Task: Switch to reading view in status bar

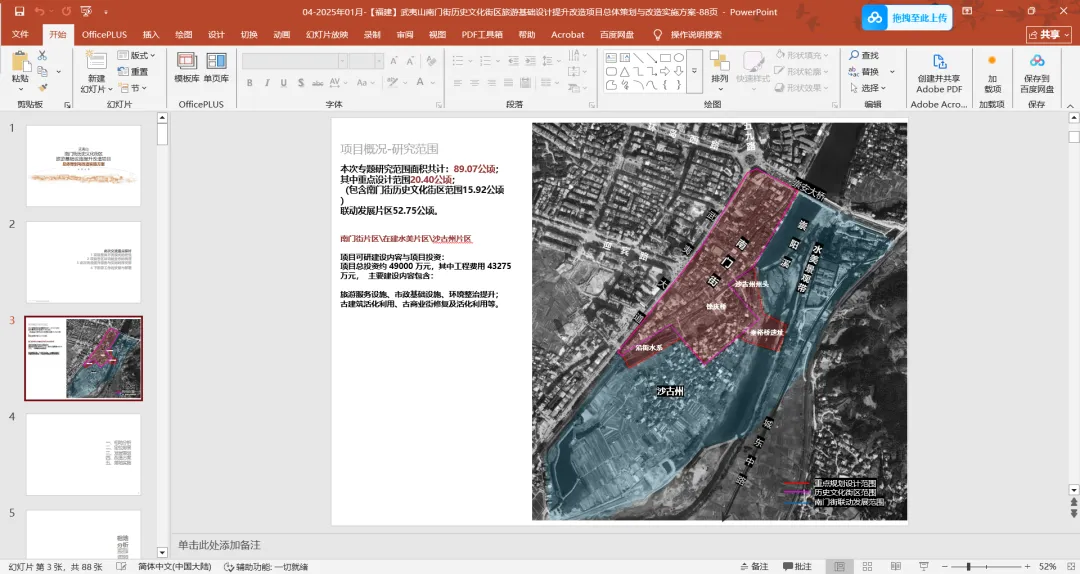Action: [x=898, y=566]
